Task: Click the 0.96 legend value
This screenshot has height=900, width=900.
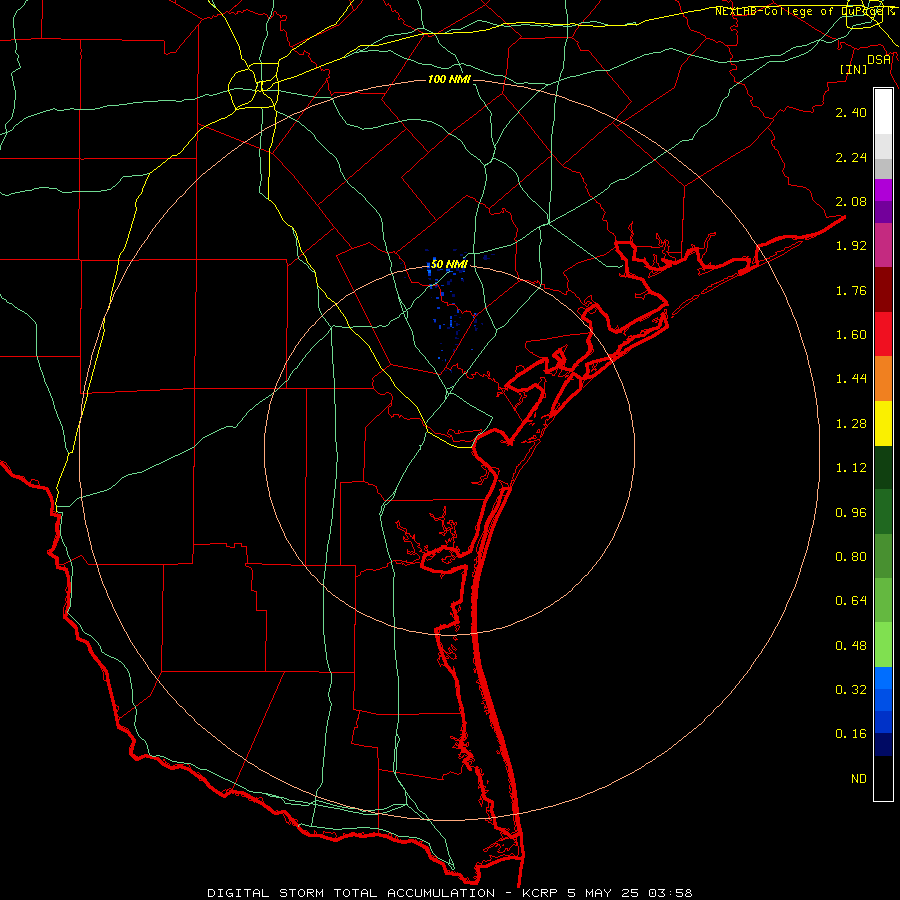Action: (x=851, y=513)
